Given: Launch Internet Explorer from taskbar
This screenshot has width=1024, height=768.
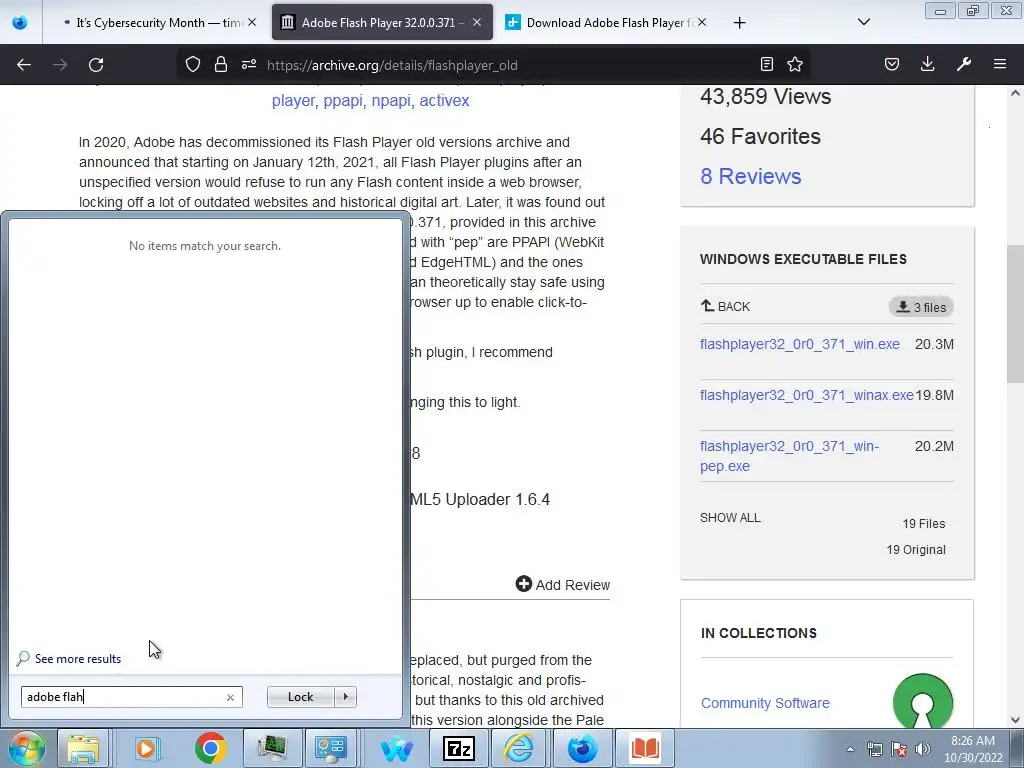Looking at the screenshot, I should click(519, 748).
